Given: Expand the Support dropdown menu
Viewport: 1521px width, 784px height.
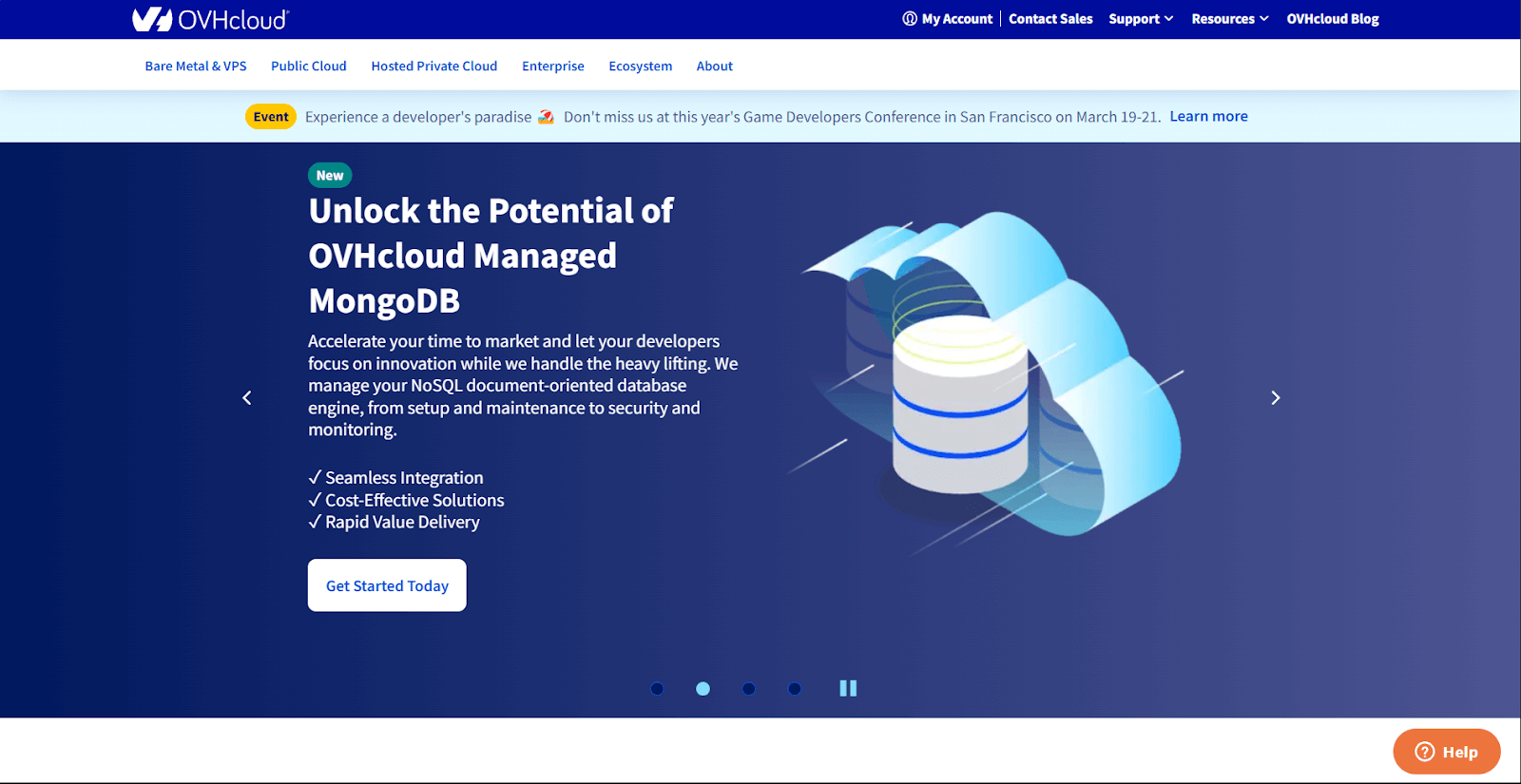Looking at the screenshot, I should pos(1140,19).
